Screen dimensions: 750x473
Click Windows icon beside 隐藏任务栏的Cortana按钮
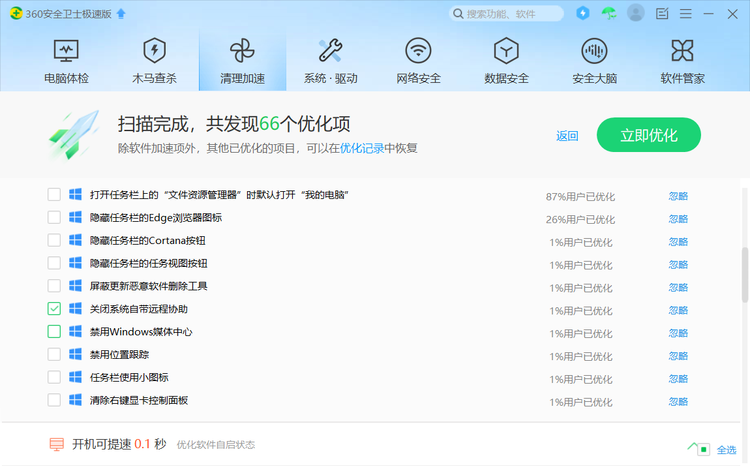[75, 240]
